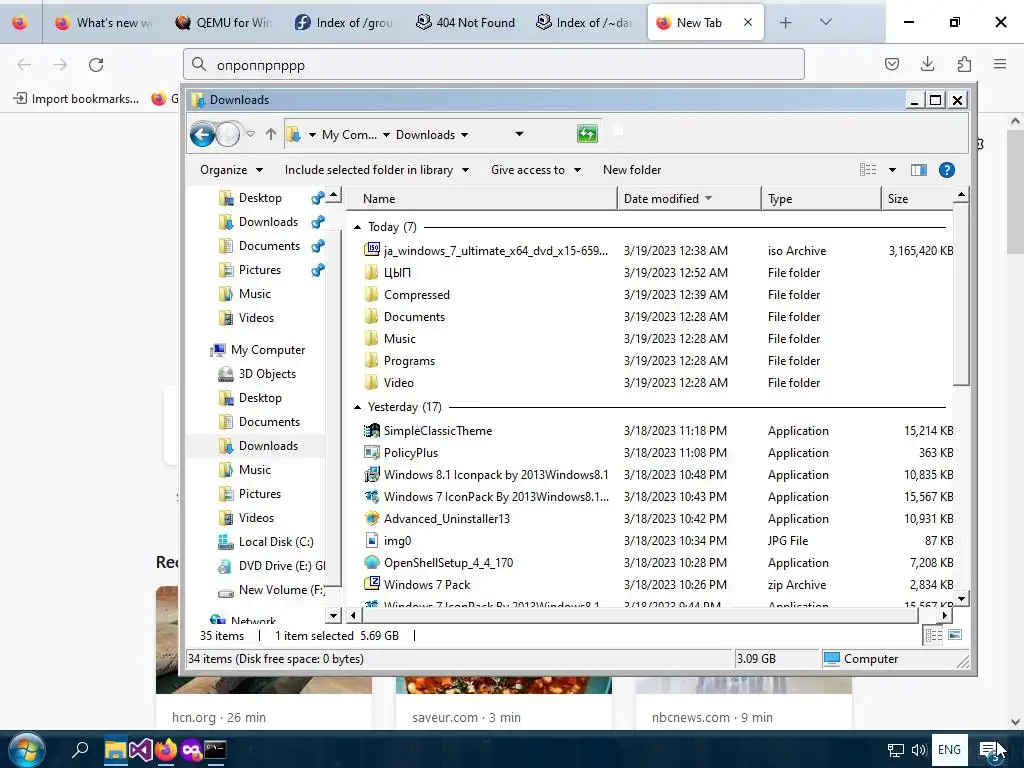Open taskbar search magnifier

pos(80,750)
